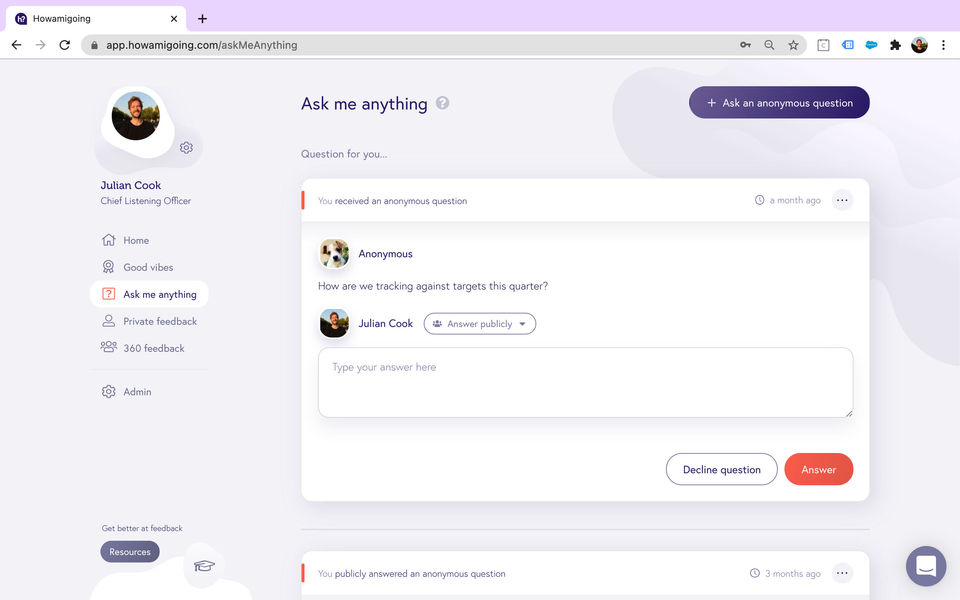
Task: Click the Ask me anything question-mark icon
Action: 108,294
